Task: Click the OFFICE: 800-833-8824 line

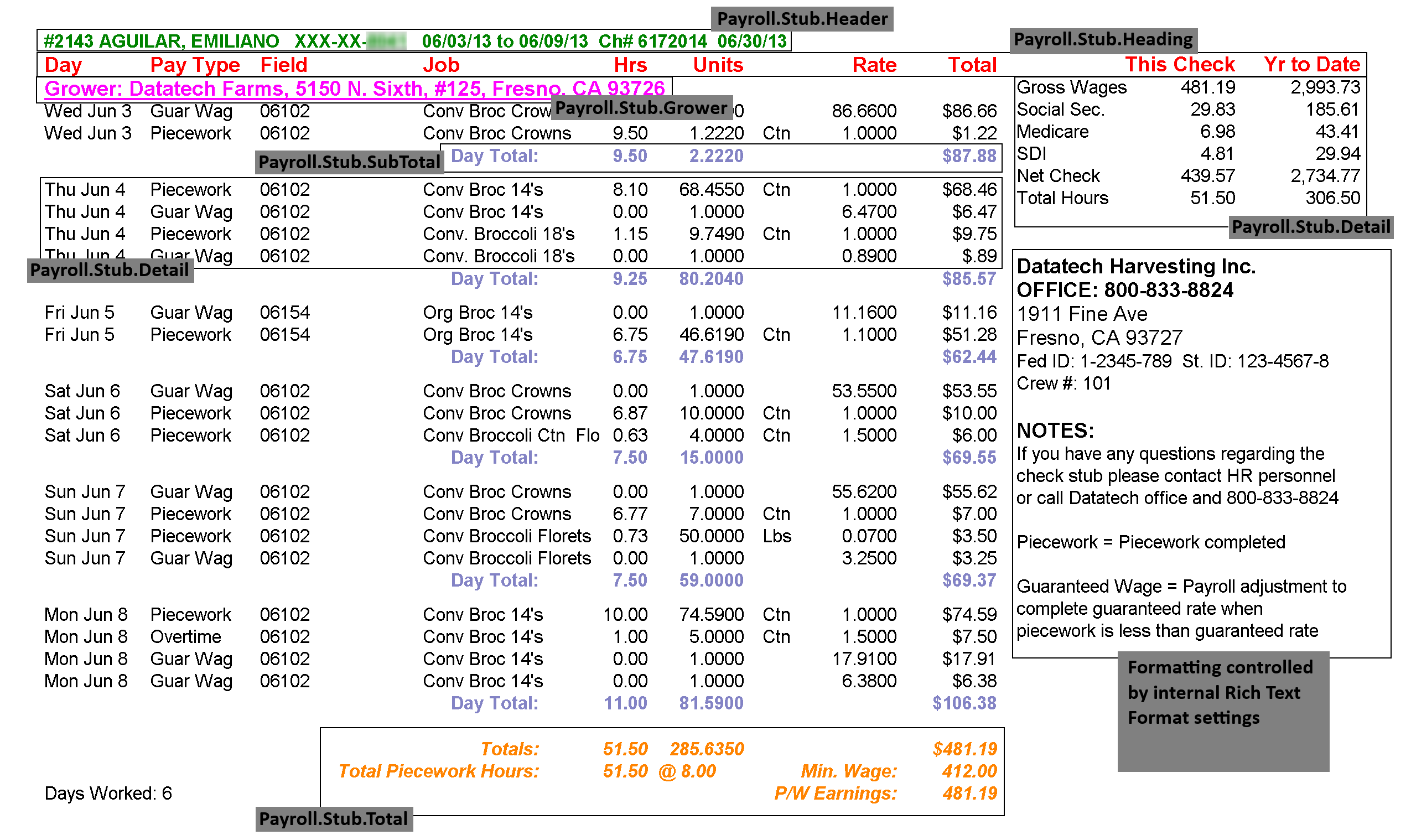Action: pyautogui.click(x=1124, y=291)
